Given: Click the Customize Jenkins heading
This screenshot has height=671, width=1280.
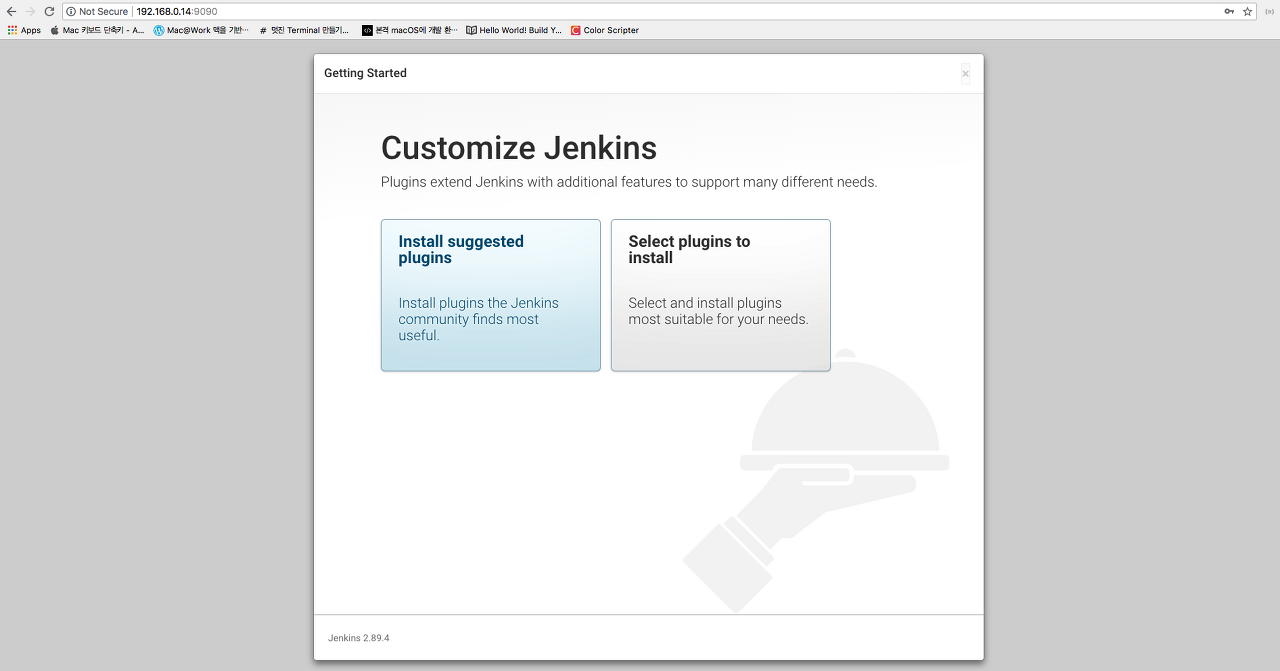Looking at the screenshot, I should (518, 148).
